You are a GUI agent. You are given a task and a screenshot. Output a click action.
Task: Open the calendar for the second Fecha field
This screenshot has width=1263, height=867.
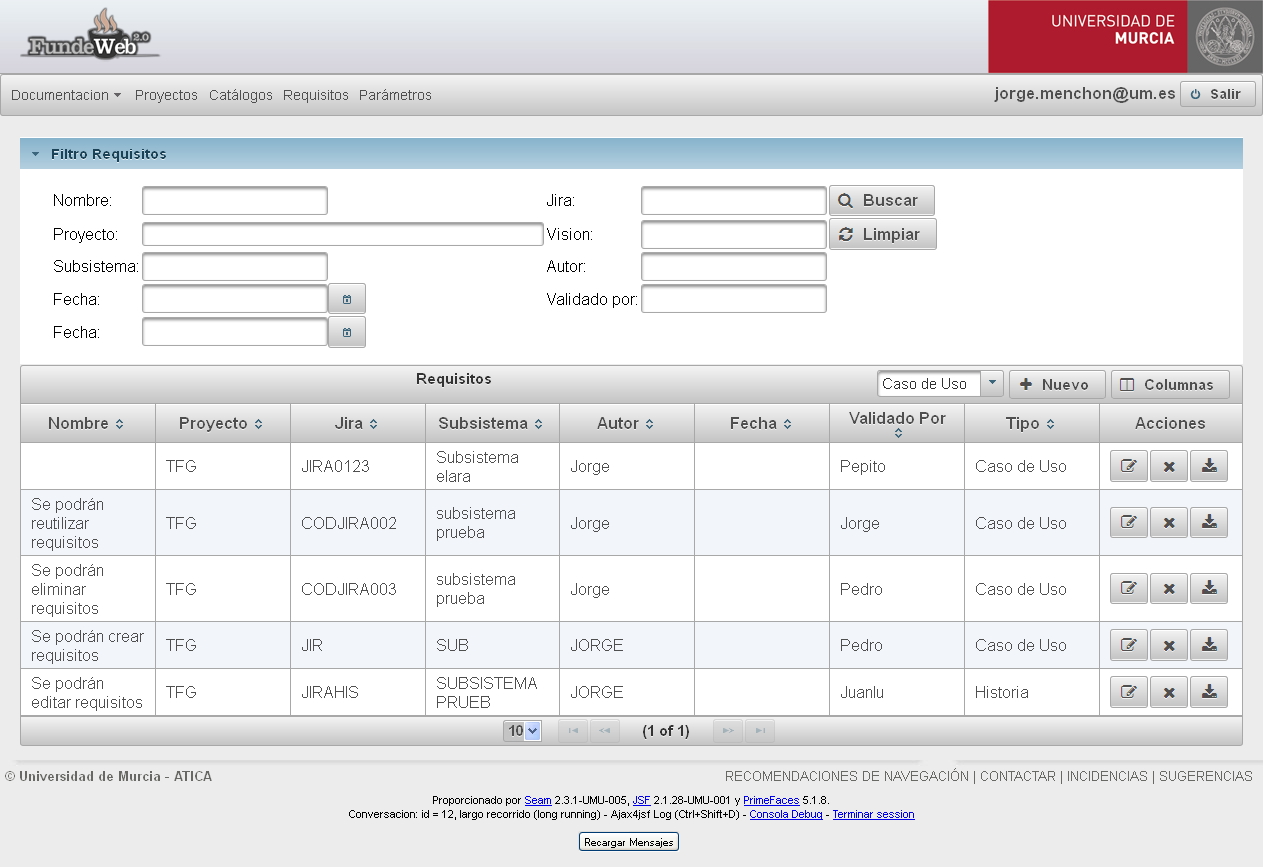click(347, 332)
